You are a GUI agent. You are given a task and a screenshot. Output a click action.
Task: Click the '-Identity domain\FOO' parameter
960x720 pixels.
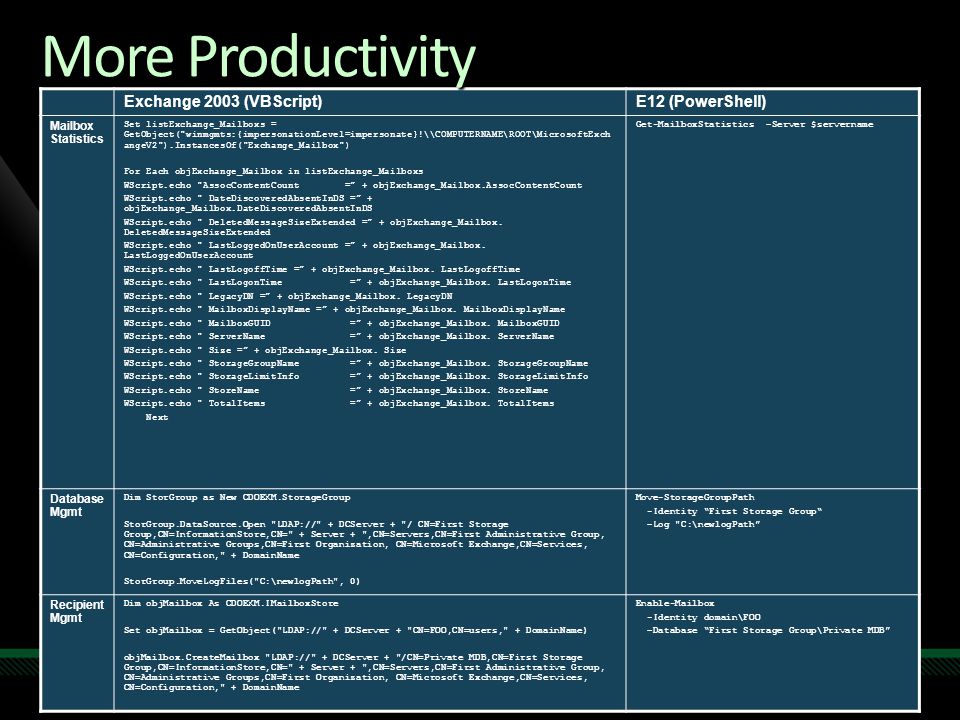click(703, 618)
